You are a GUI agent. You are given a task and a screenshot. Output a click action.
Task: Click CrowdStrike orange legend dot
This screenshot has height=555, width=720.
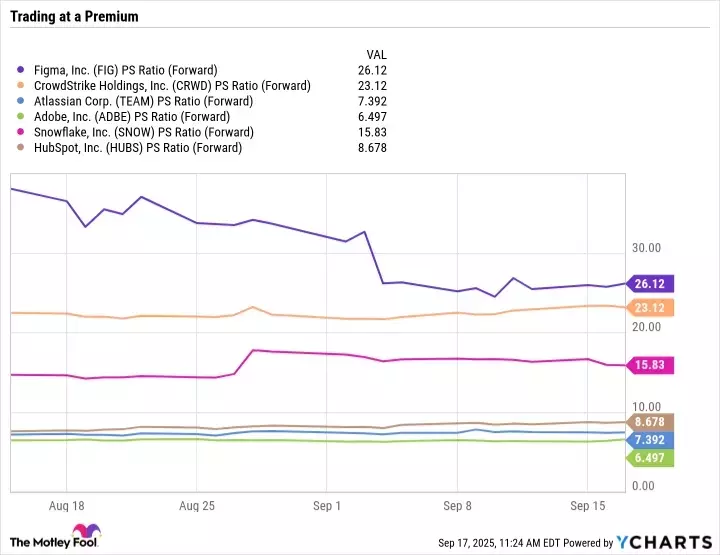[x=21, y=86]
